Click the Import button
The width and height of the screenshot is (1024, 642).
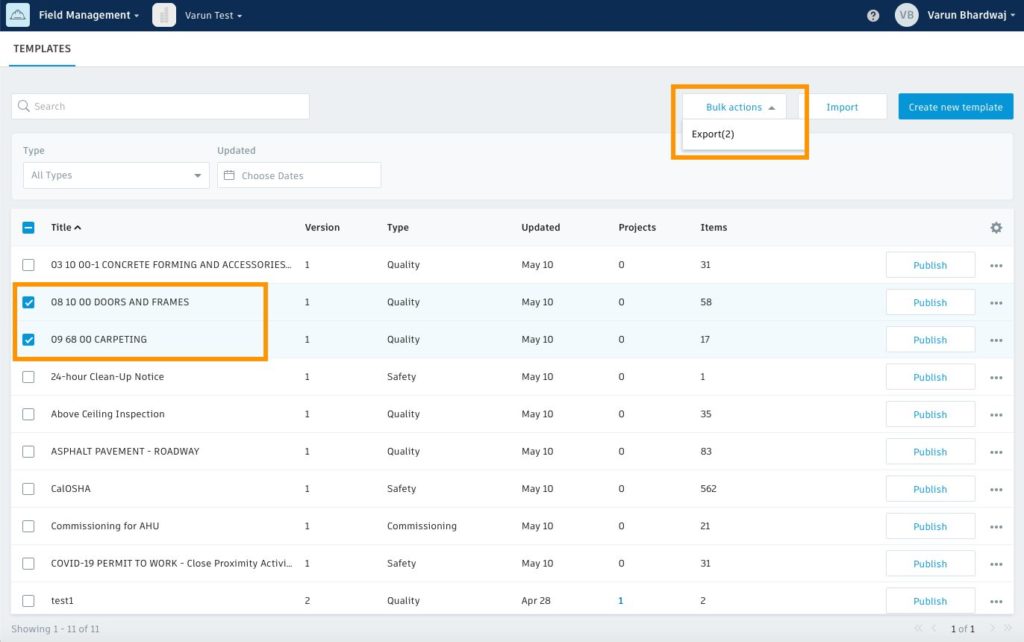point(844,106)
